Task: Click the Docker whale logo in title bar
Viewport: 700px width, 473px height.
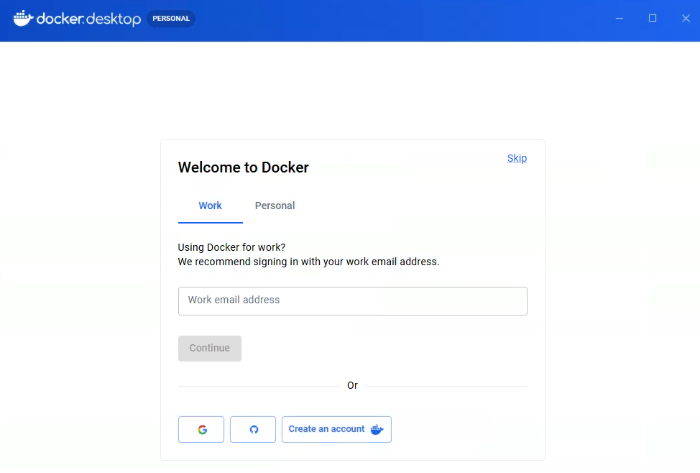Action: point(23,18)
